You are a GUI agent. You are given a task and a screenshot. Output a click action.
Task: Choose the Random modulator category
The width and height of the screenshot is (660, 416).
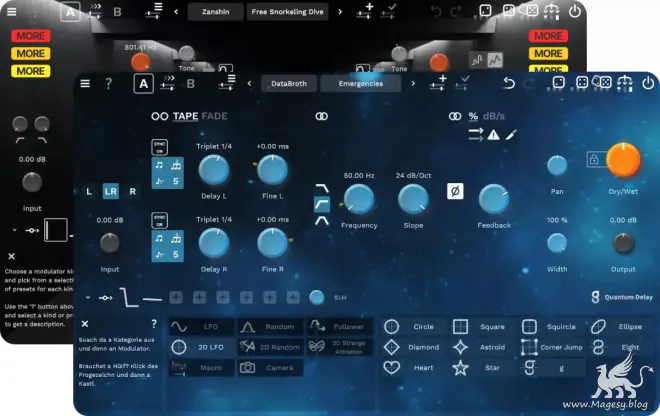point(271,327)
